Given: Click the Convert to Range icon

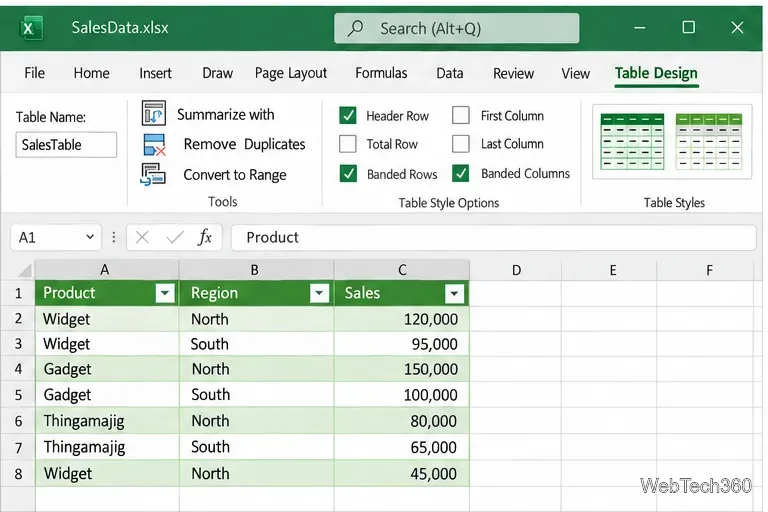Looking at the screenshot, I should 153,175.
